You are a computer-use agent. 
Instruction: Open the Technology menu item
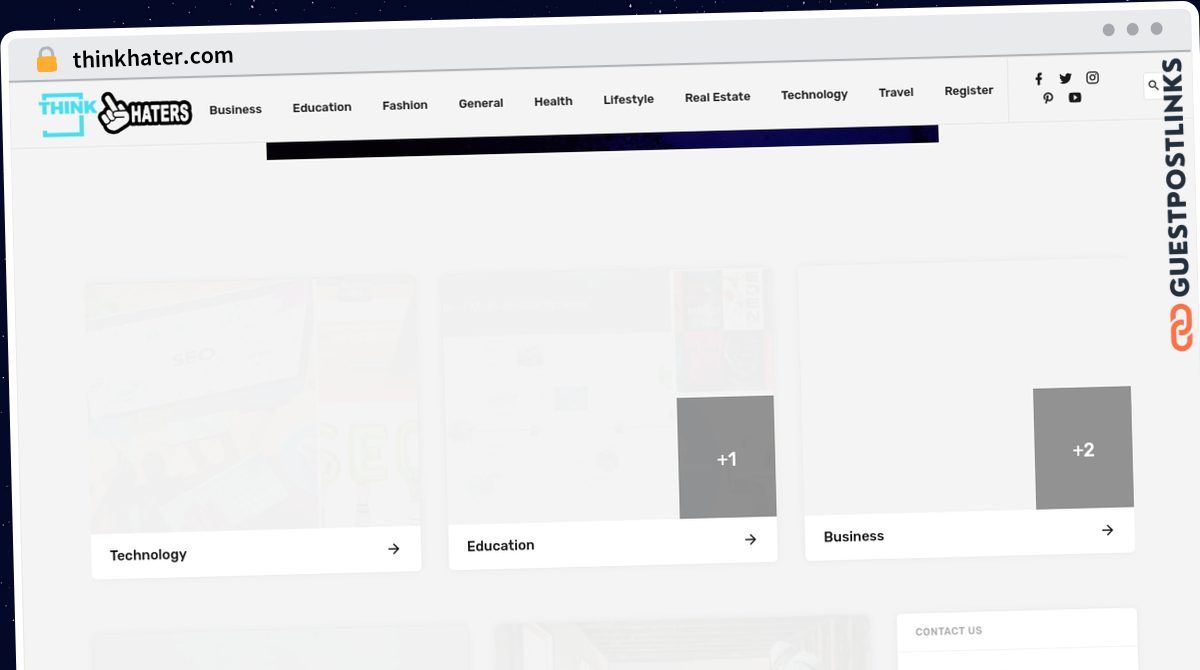tap(814, 95)
